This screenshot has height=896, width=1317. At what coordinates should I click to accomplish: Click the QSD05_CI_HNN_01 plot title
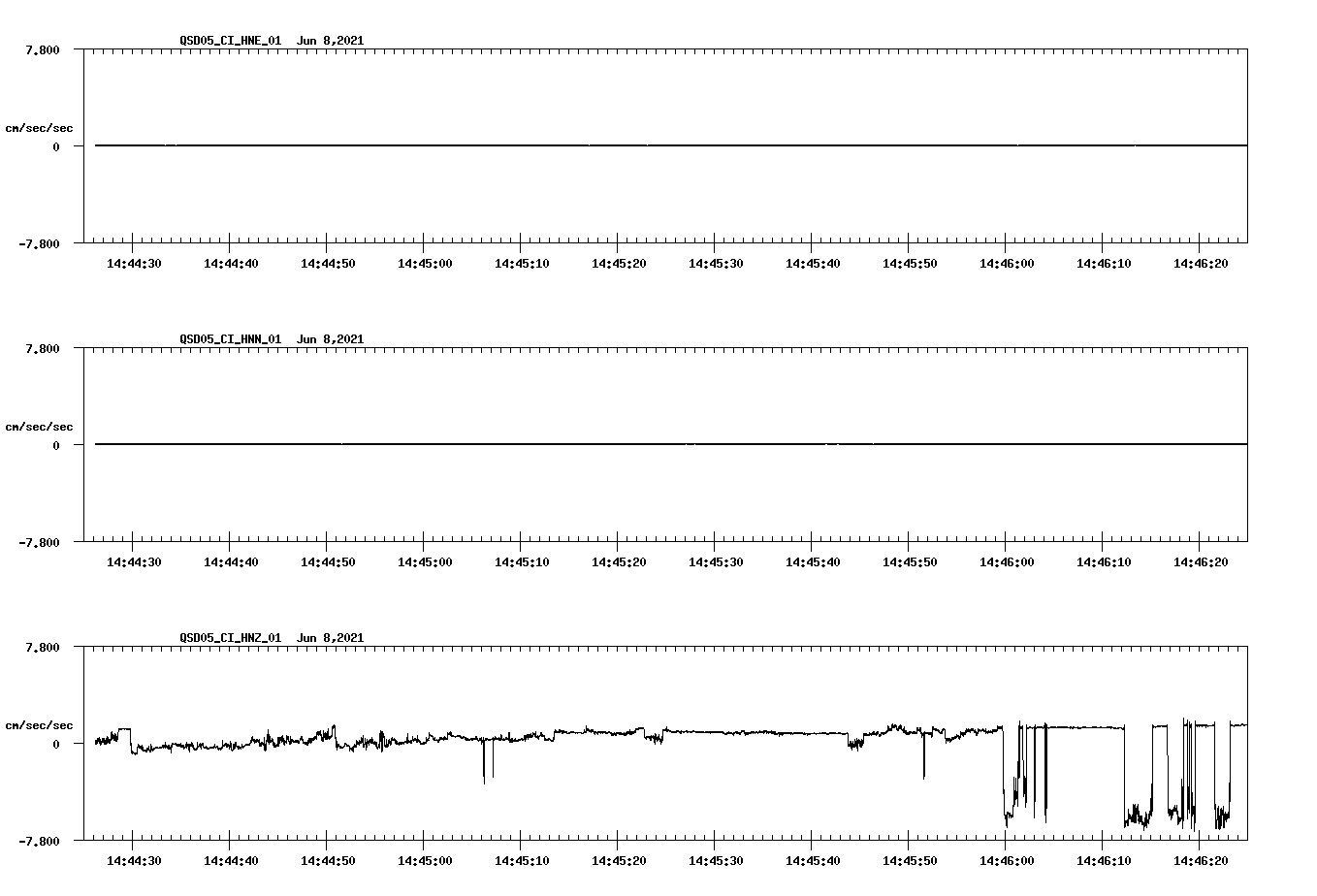coord(231,339)
